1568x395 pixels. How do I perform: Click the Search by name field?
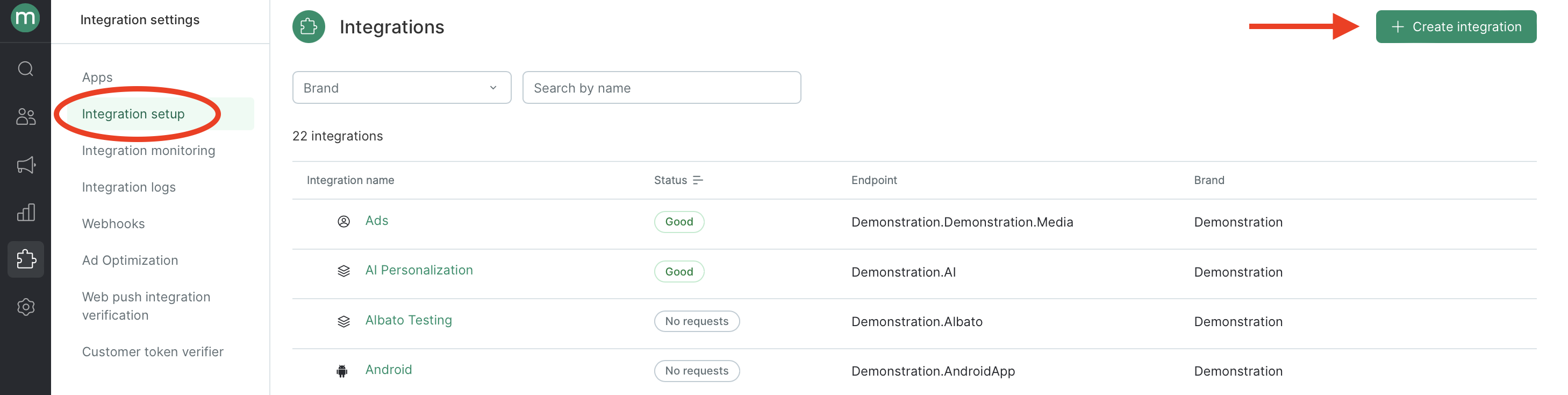pyautogui.click(x=661, y=88)
